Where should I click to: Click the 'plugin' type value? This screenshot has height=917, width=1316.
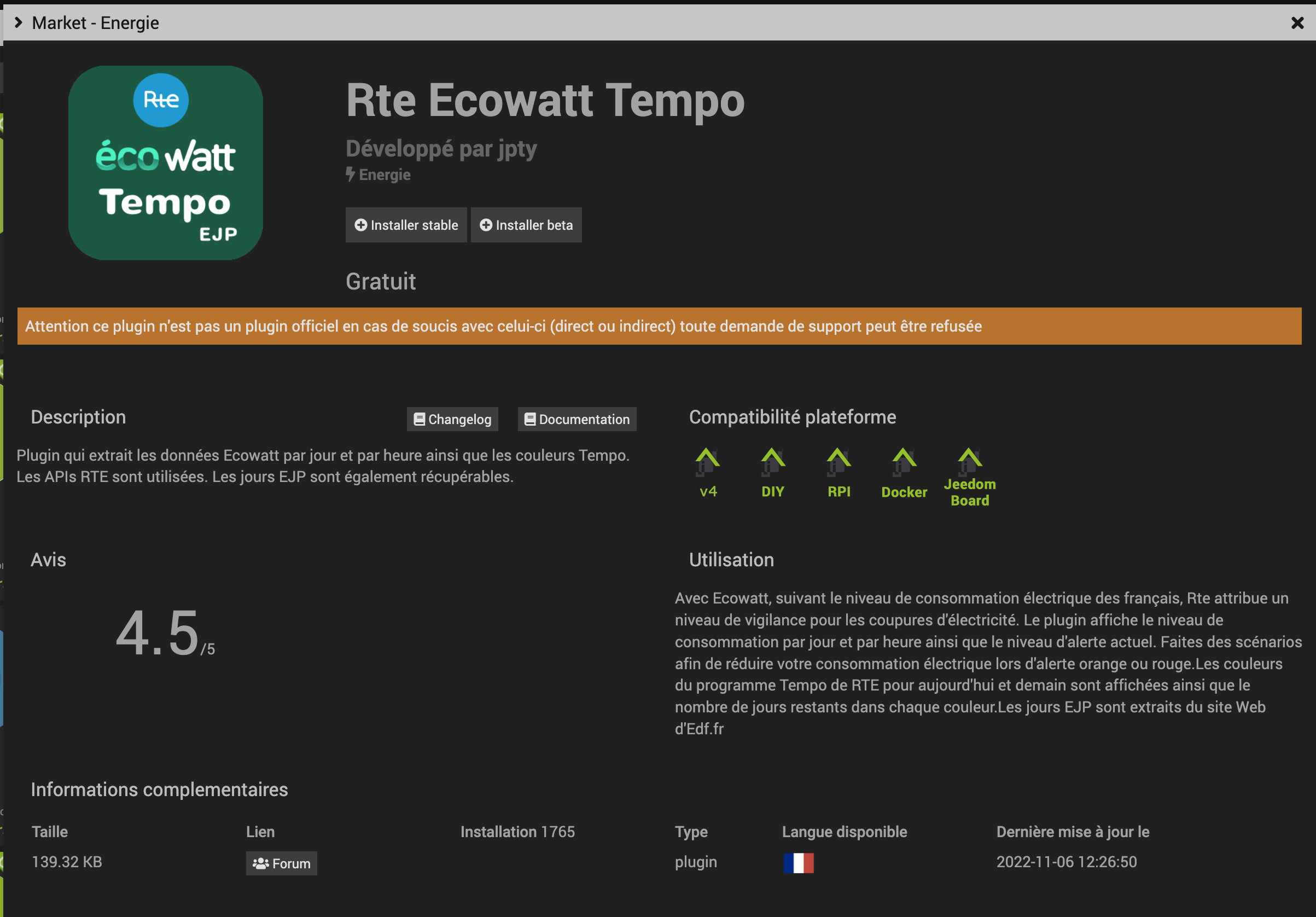696,862
